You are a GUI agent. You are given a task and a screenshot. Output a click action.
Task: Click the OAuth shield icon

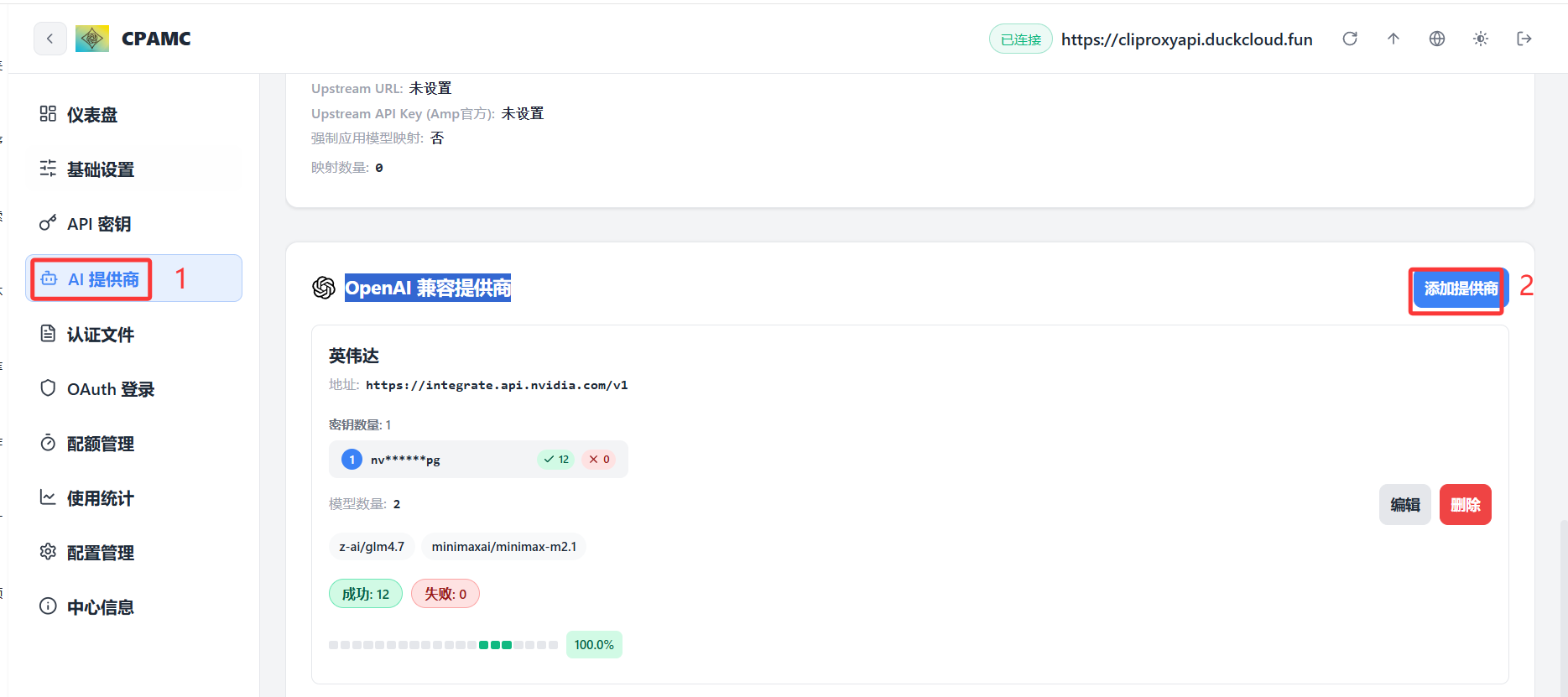48,388
